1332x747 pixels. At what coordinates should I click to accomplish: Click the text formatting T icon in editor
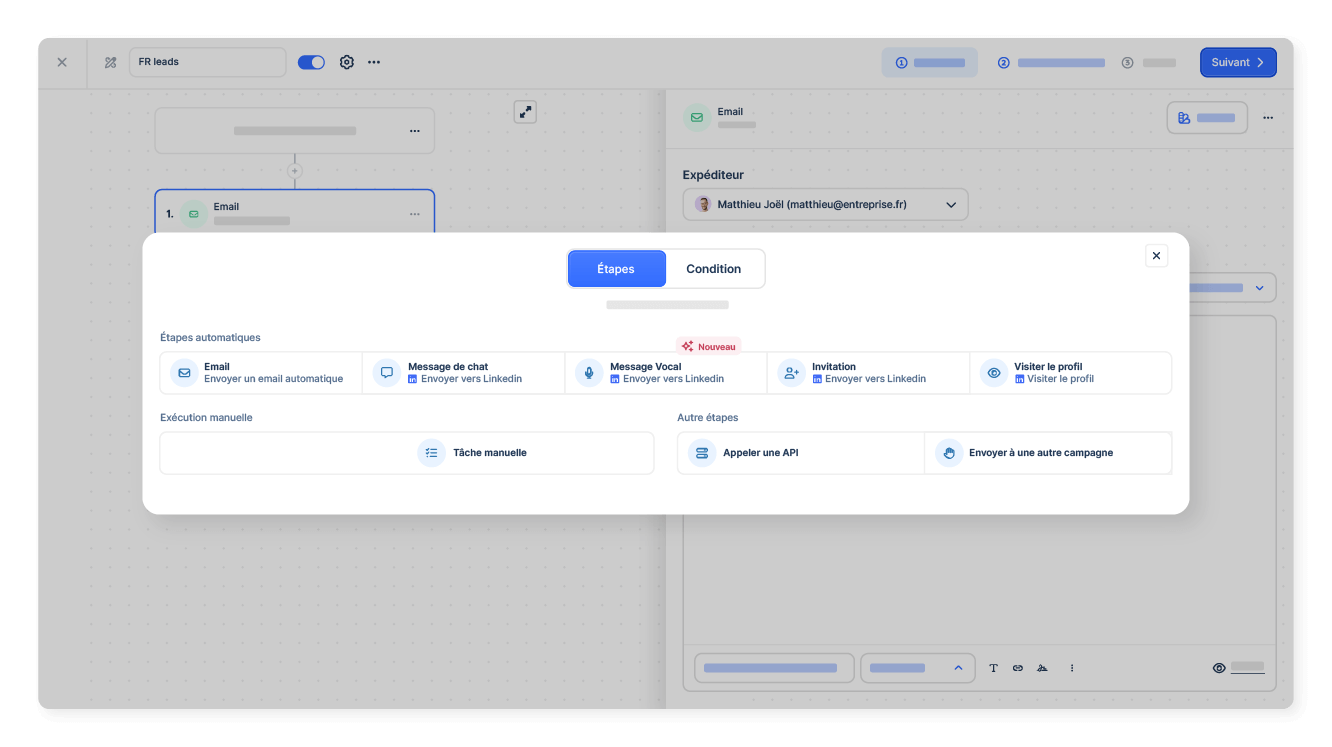(x=993, y=667)
